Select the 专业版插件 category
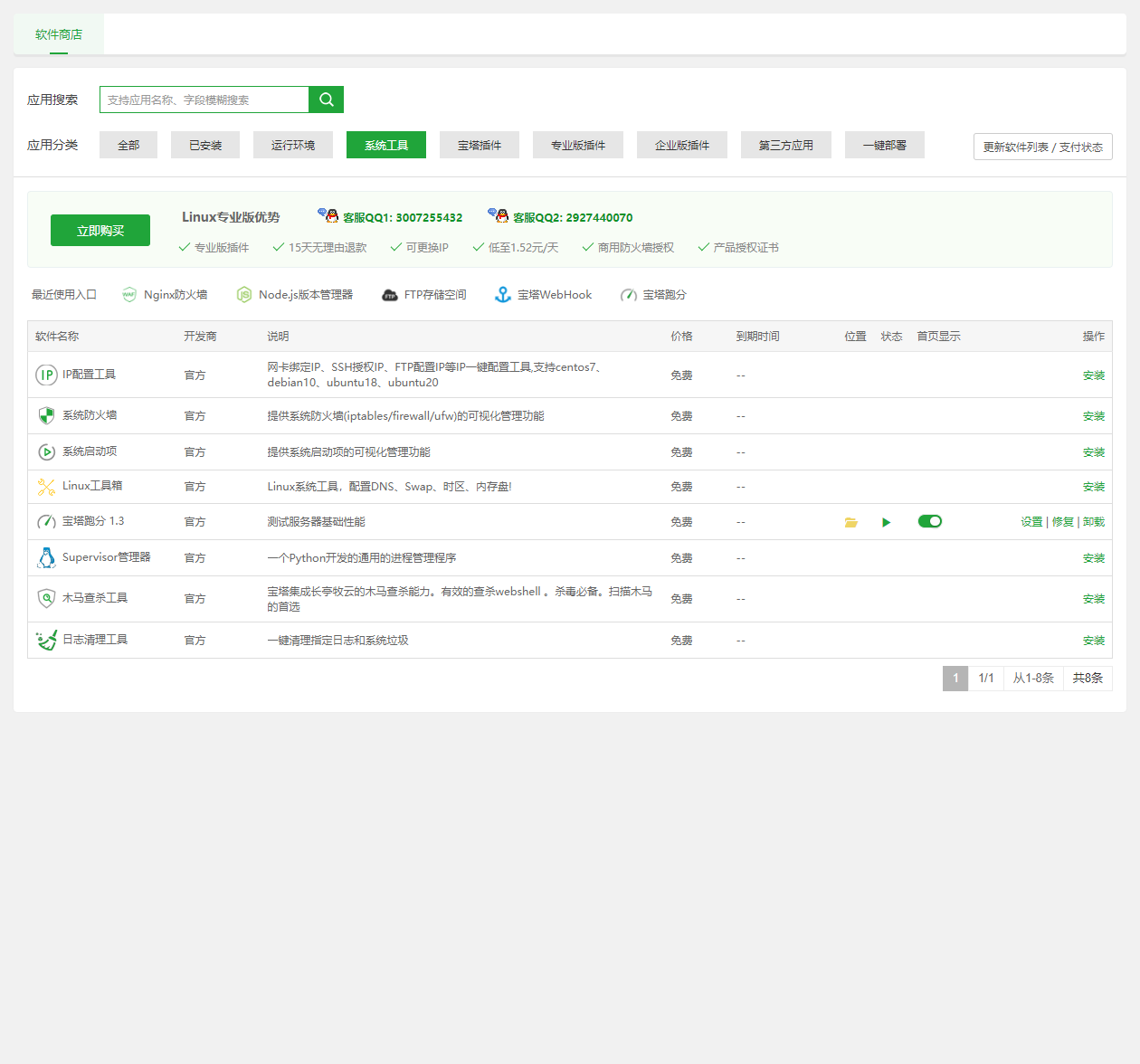Image resolution: width=1140 pixels, height=1064 pixels. point(578,145)
